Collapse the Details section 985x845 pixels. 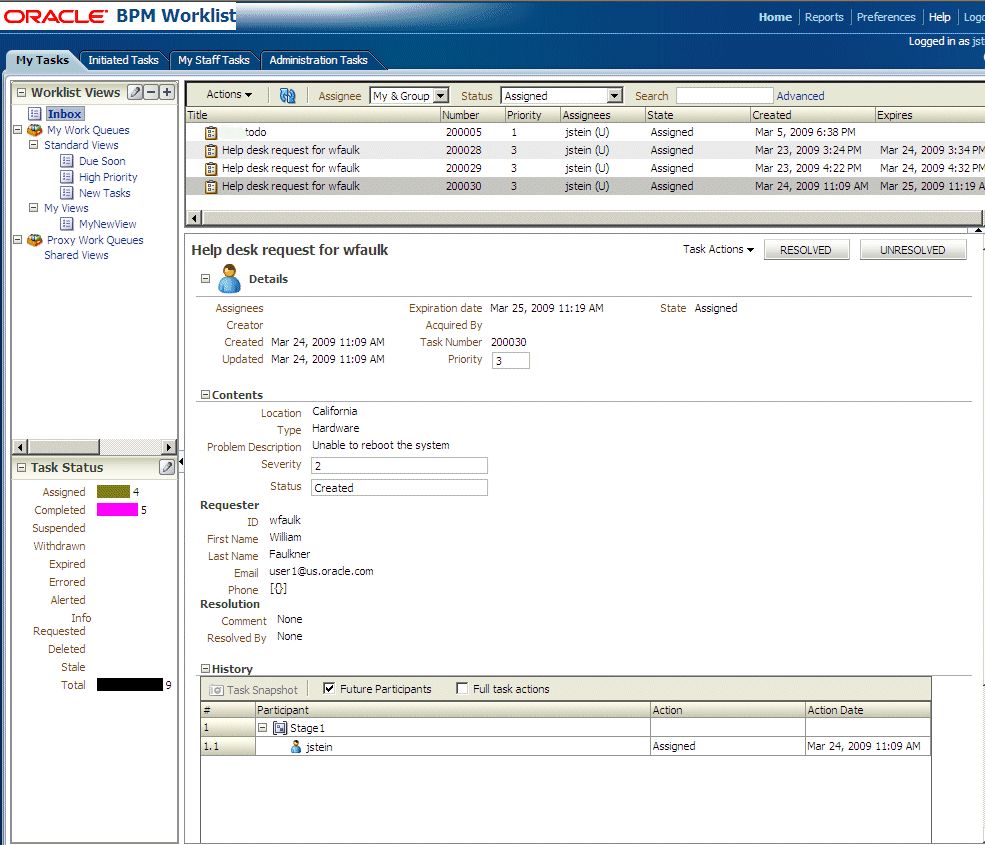click(x=205, y=279)
